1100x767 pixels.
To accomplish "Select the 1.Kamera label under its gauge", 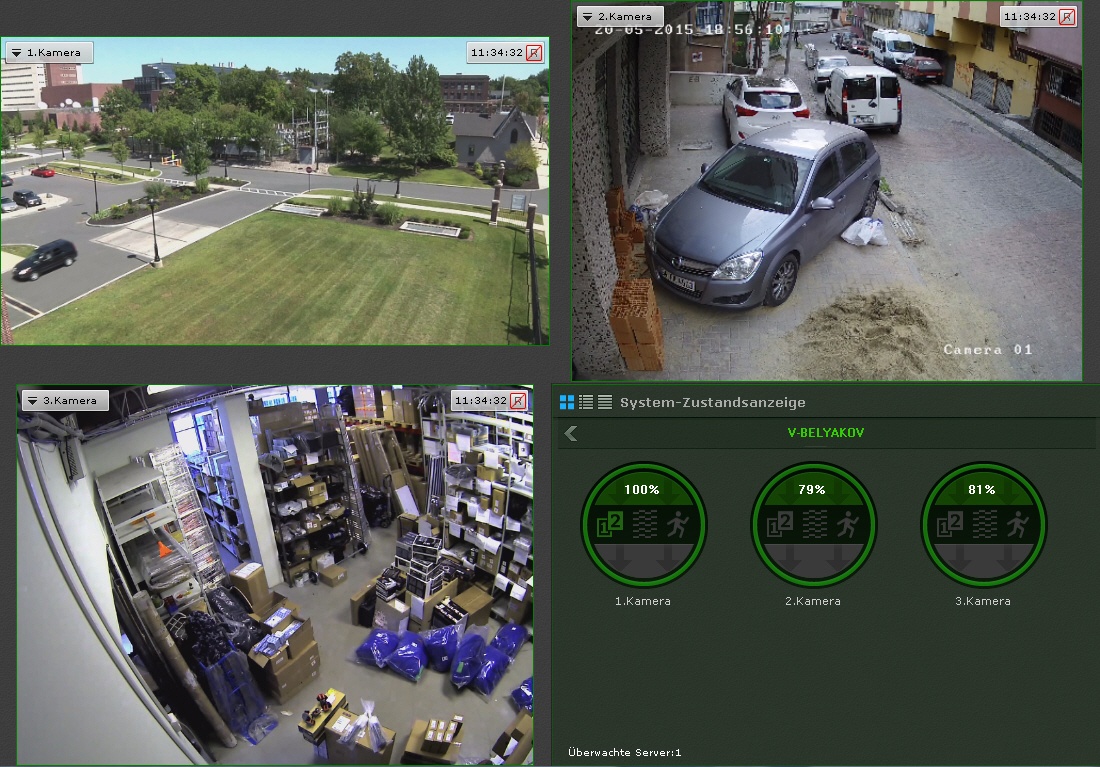I will [x=643, y=601].
